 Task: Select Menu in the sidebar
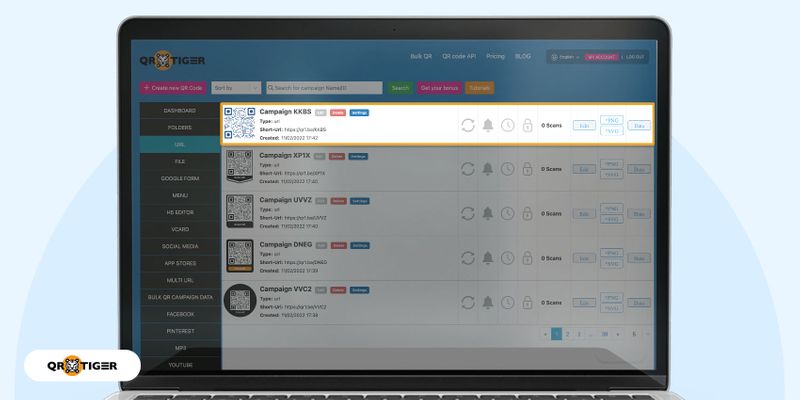180,195
